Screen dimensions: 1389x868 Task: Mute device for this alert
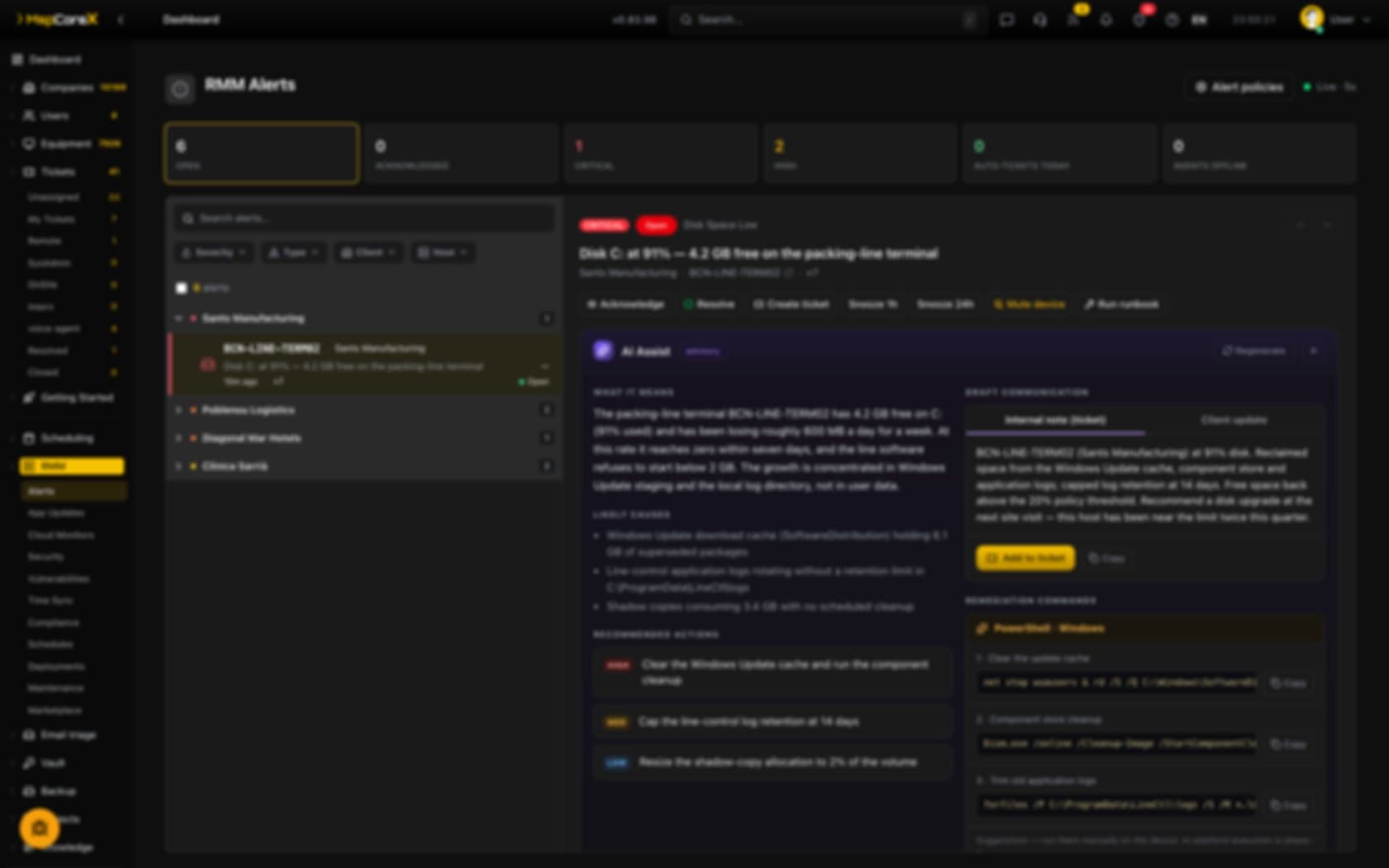pos(1029,304)
